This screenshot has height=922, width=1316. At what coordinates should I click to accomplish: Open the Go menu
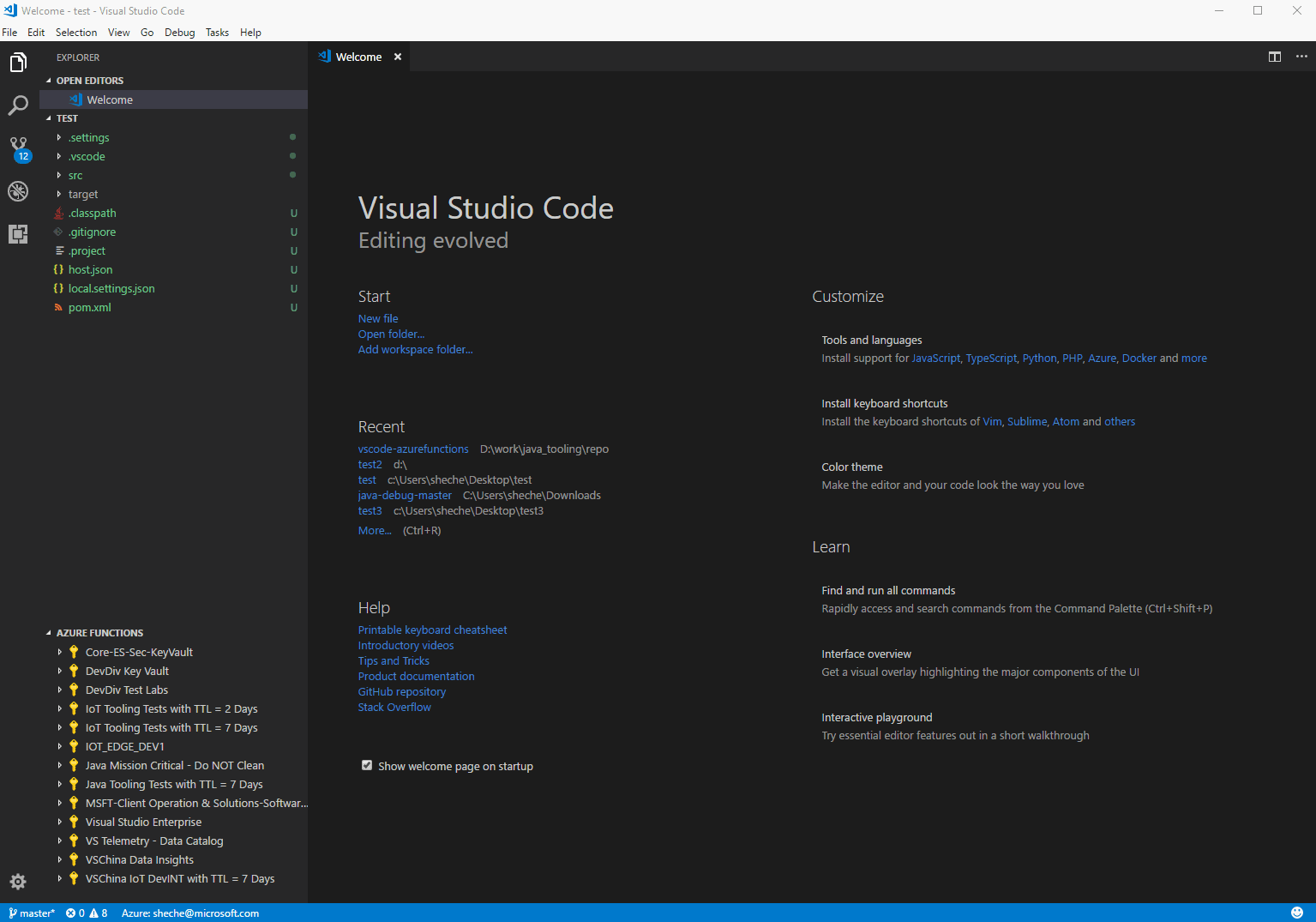[147, 33]
